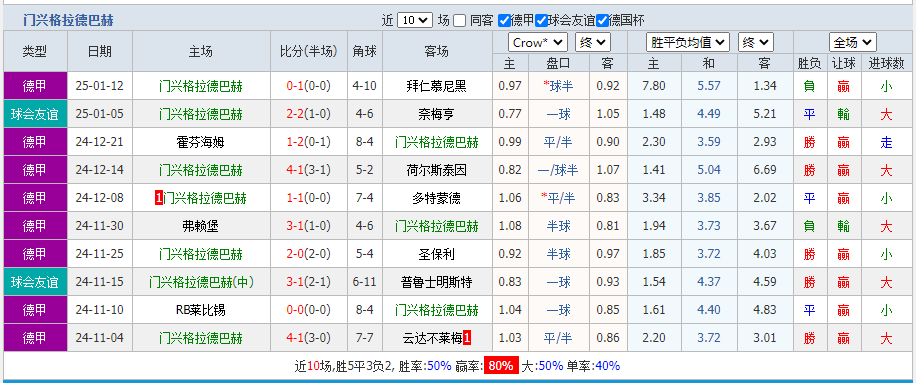Open 云达不莱梅 away team link
916x383 pixels.
pyautogui.click(x=432, y=338)
